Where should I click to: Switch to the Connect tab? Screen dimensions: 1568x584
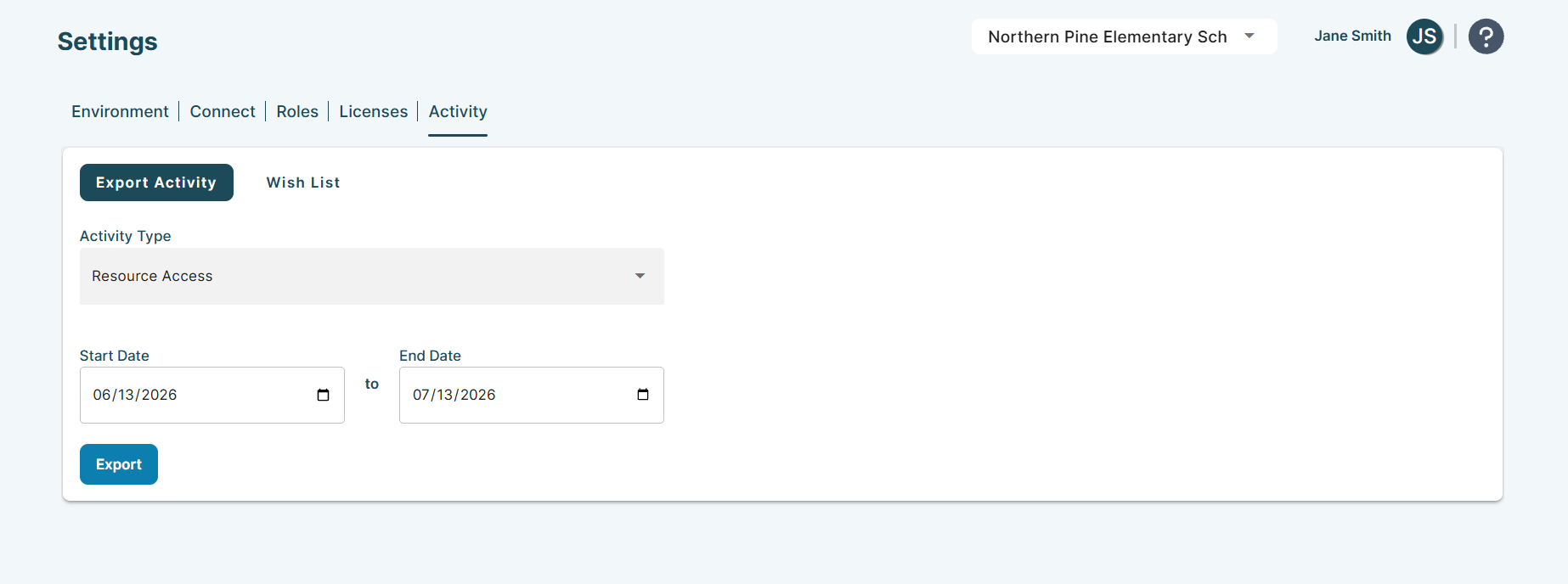coord(223,111)
